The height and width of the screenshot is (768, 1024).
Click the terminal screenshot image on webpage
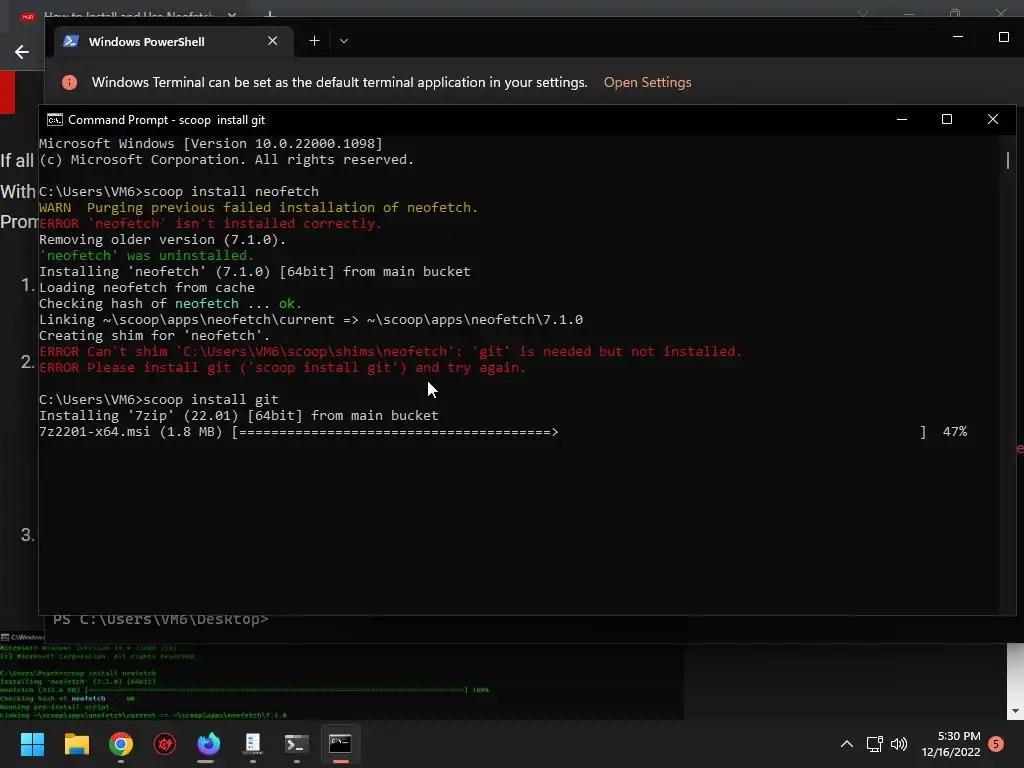click(342, 679)
